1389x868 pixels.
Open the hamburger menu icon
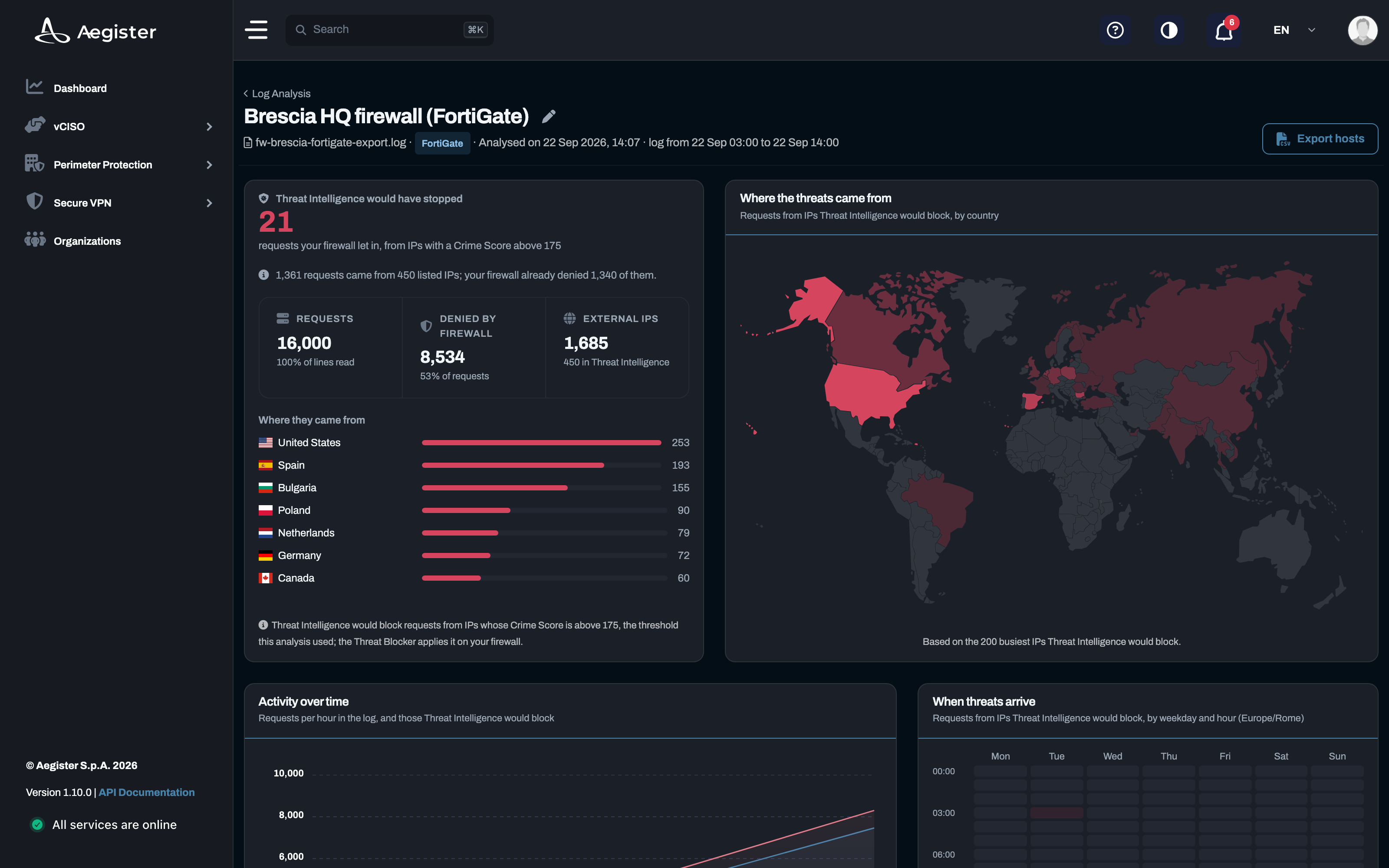[x=256, y=30]
